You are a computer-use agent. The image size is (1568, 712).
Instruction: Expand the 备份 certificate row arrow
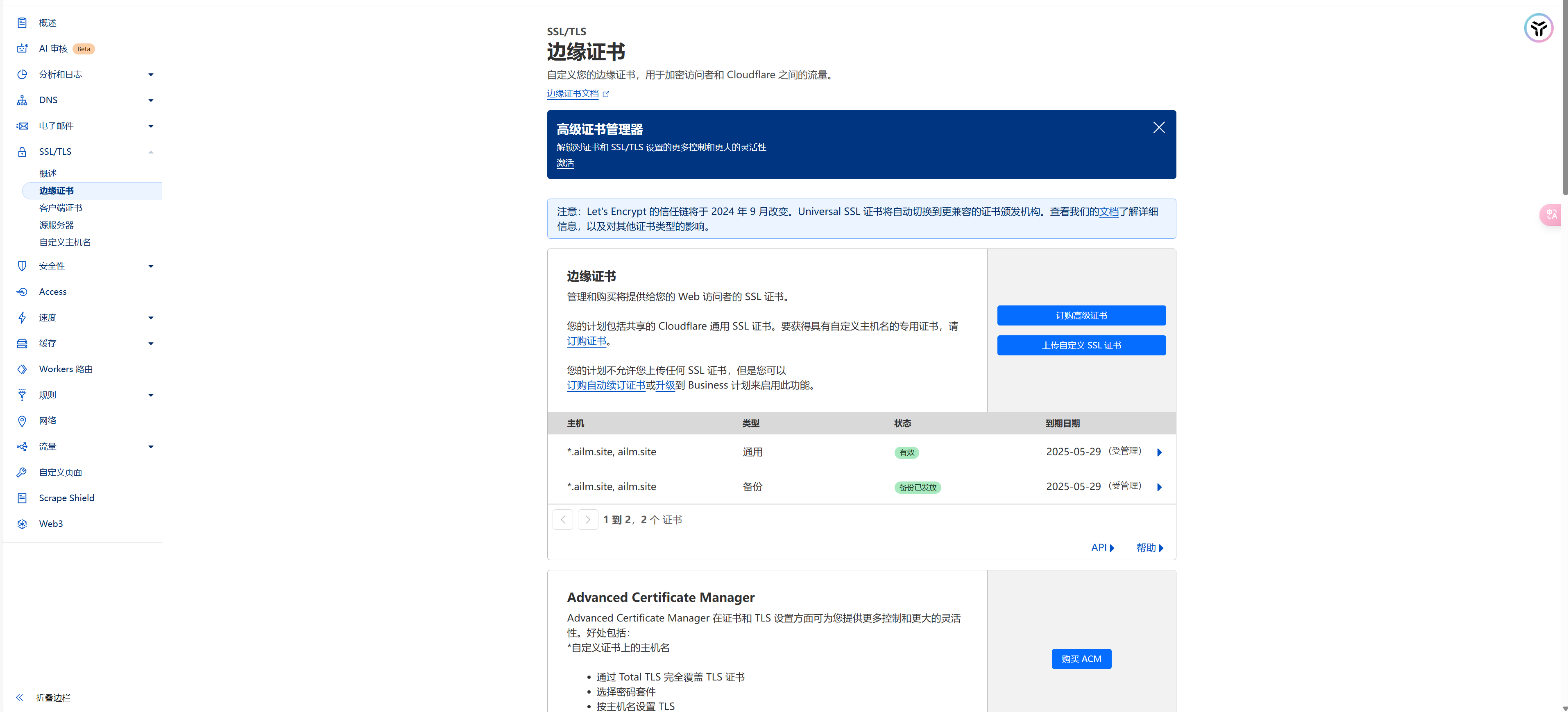(x=1159, y=487)
